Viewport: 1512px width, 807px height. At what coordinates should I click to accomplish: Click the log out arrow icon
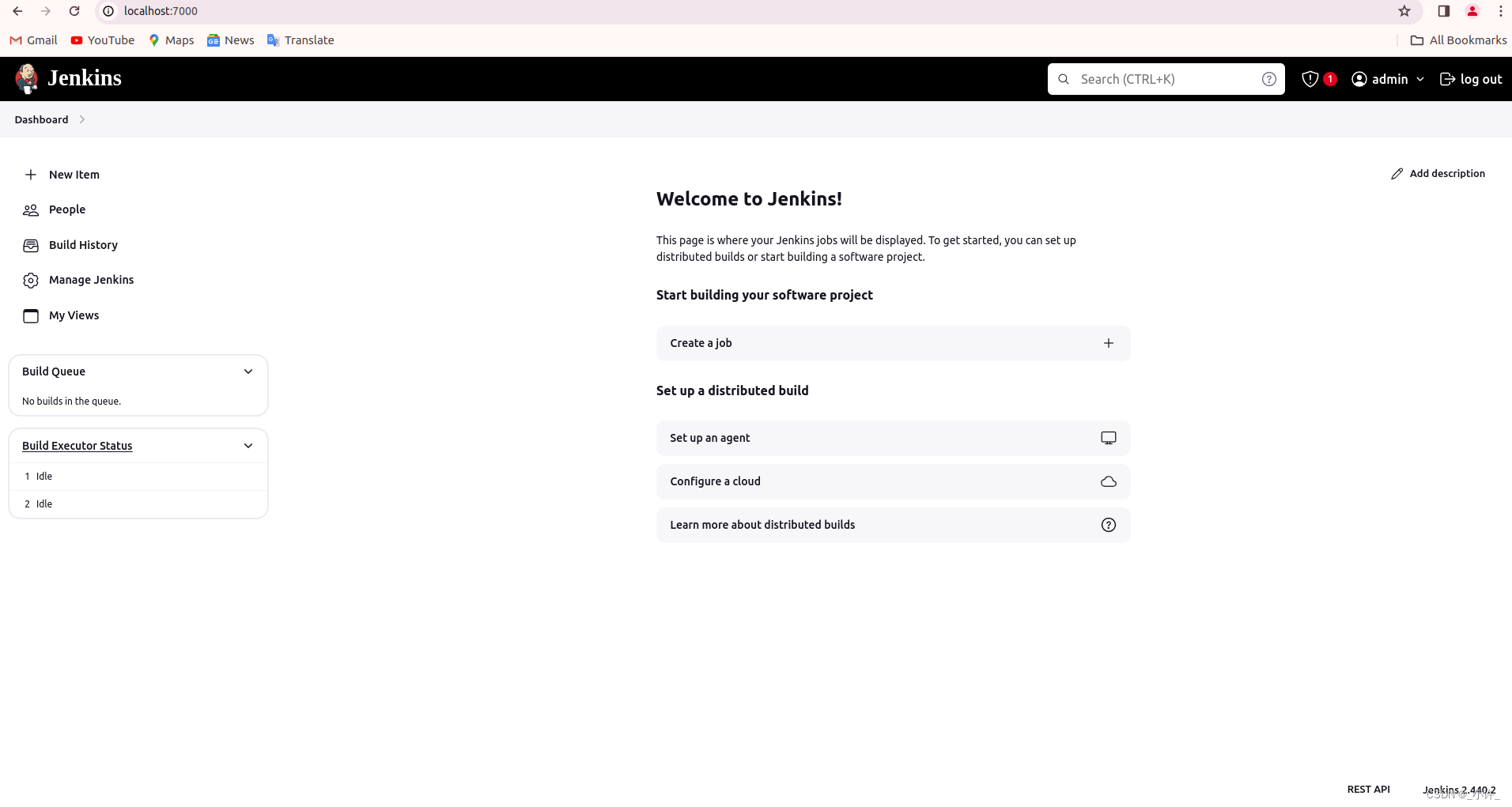pyautogui.click(x=1447, y=79)
